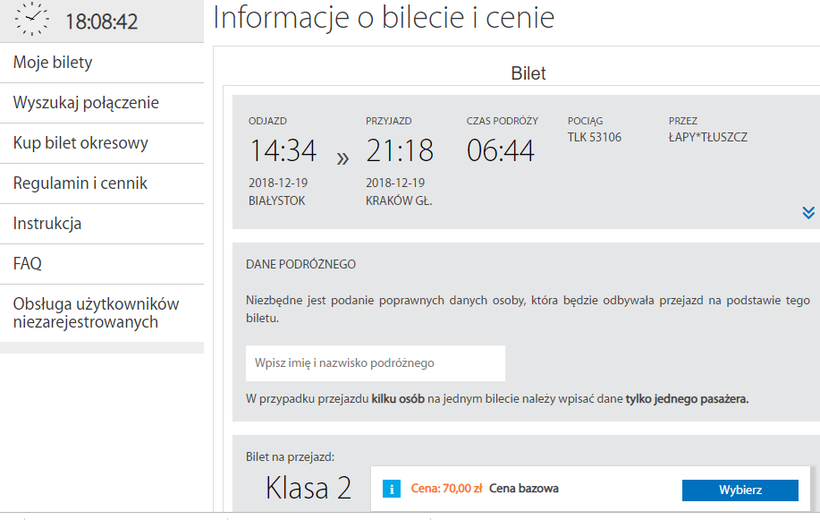Click the blue info icon by the price
This screenshot has width=820, height=520.
point(393,489)
